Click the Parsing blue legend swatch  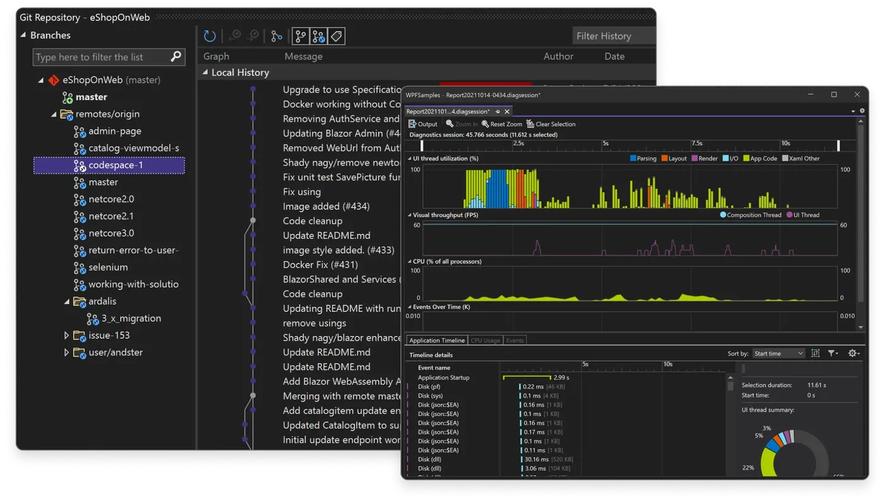633,159
